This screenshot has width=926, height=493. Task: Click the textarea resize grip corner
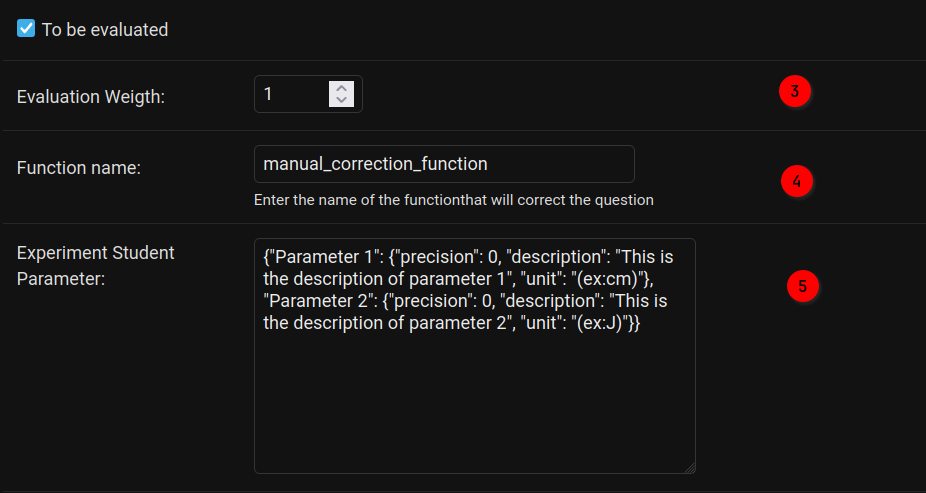689,468
